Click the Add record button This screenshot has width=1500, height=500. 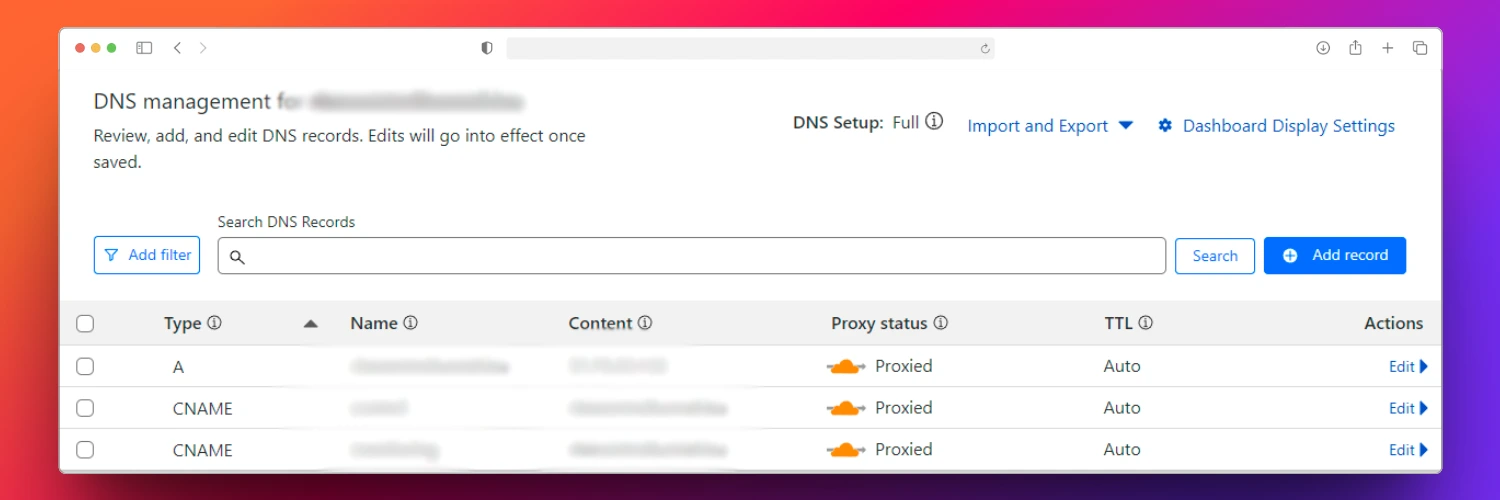[1335, 255]
